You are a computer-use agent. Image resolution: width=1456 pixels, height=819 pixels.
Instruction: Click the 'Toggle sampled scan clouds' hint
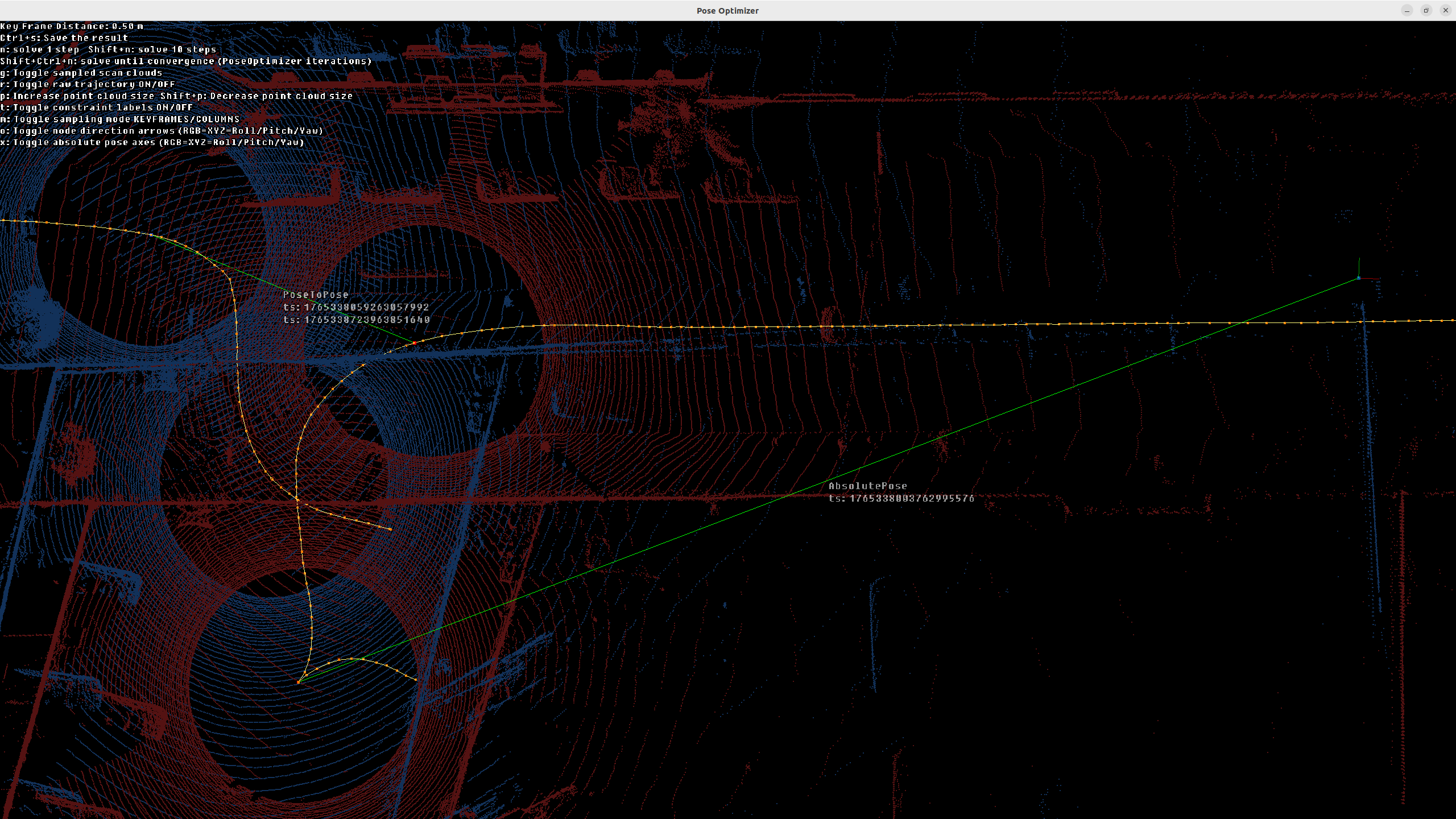[x=81, y=73]
